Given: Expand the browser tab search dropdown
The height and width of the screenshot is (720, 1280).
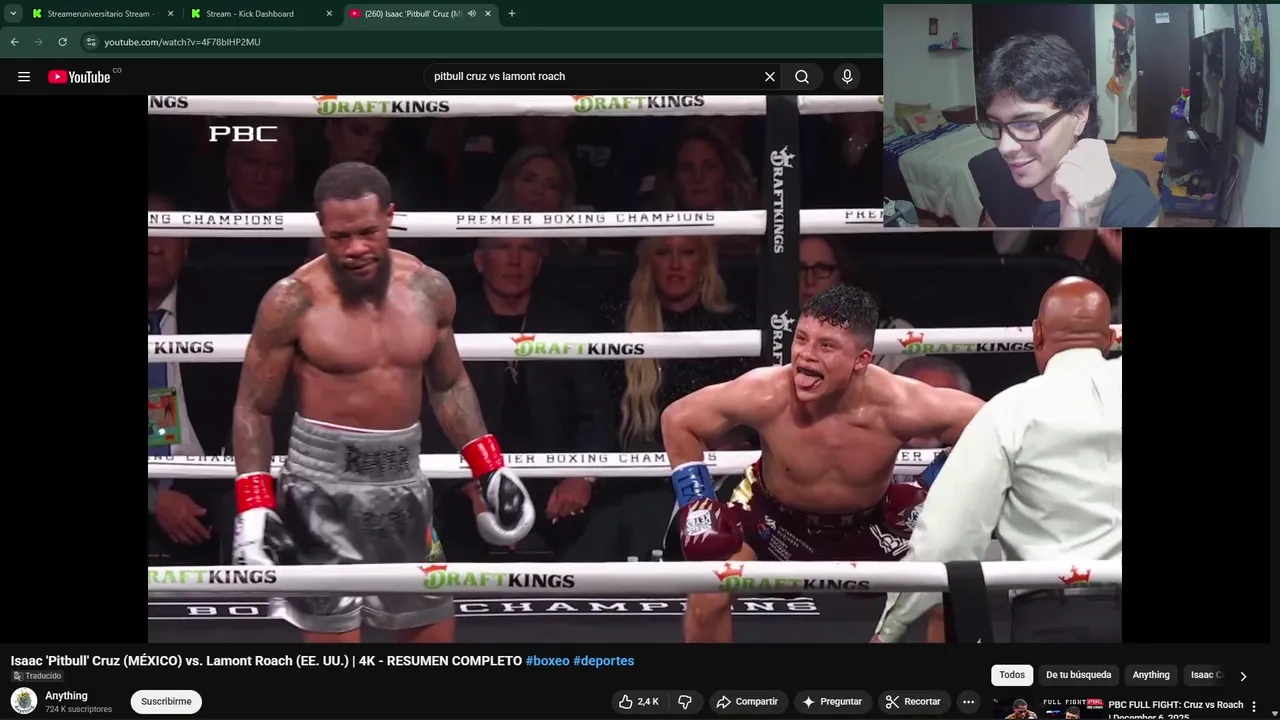Looking at the screenshot, I should click(x=13, y=14).
